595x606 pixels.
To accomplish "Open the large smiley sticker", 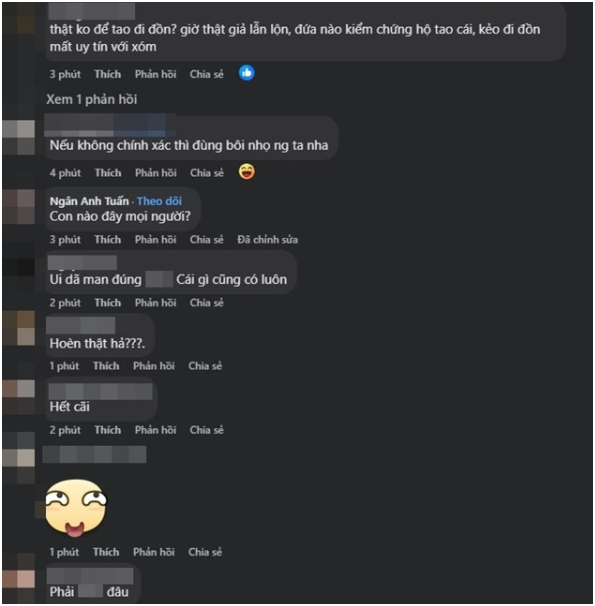I will tap(76, 508).
